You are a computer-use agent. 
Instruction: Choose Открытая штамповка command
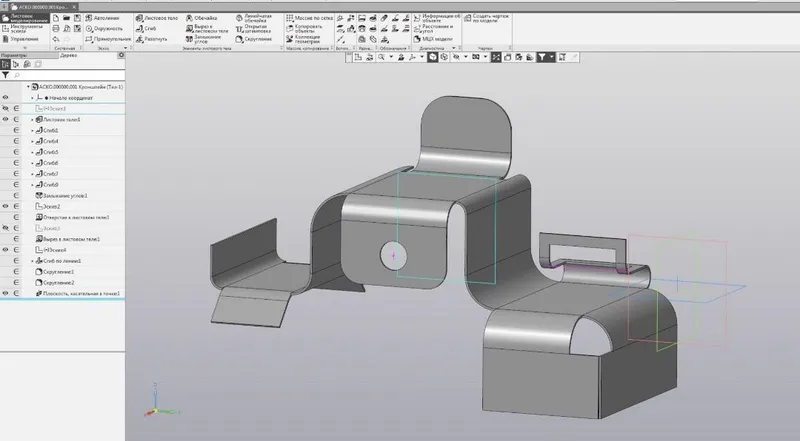(254, 29)
